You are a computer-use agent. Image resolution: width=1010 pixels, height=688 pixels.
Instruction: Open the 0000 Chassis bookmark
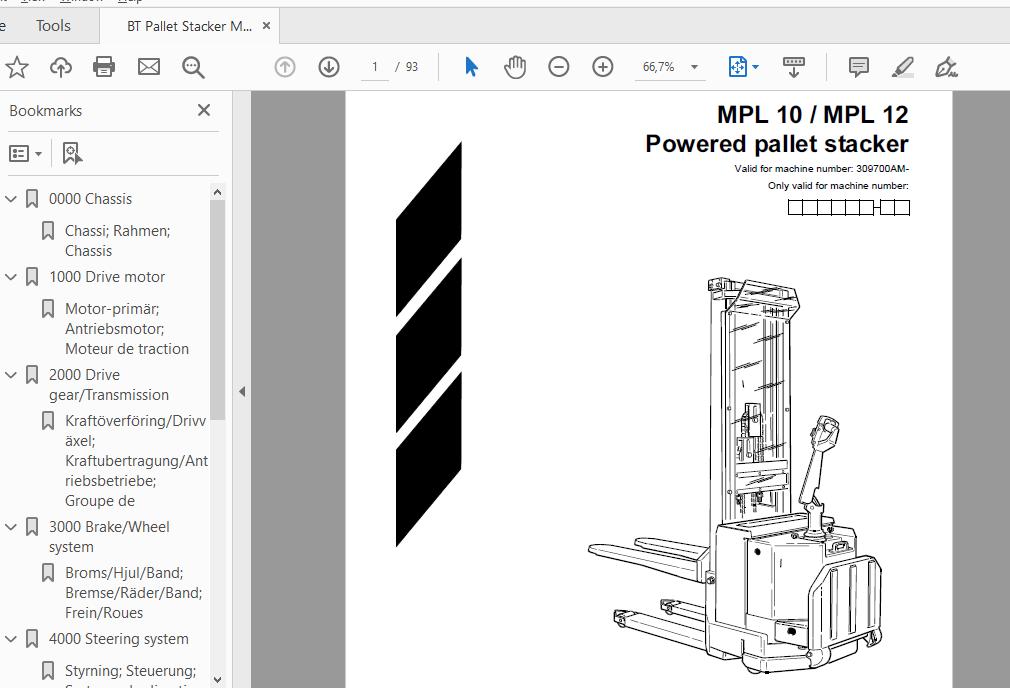point(90,199)
